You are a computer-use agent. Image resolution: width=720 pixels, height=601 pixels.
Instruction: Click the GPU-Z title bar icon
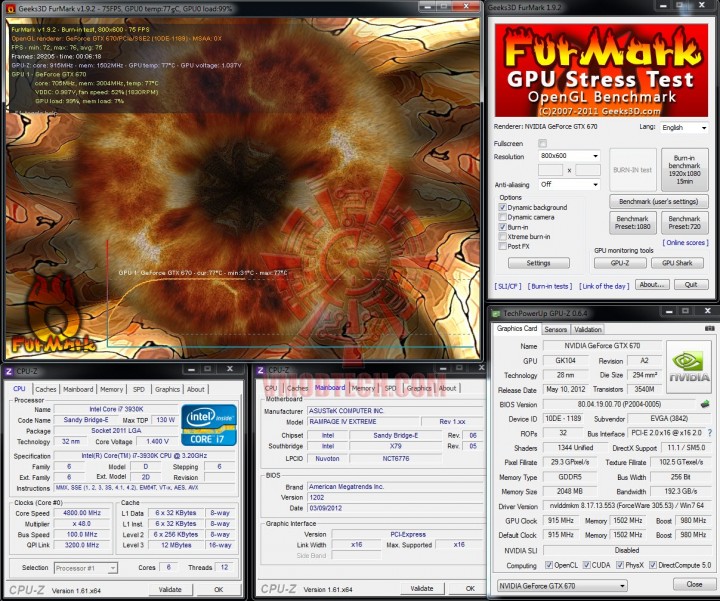pos(496,314)
